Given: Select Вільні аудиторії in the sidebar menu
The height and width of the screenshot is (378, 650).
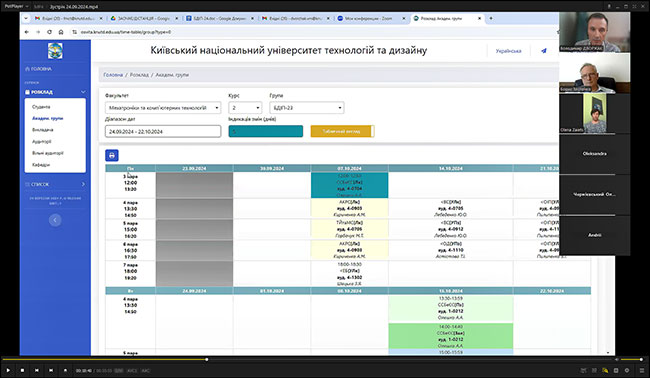Looking at the screenshot, I should 48,153.
